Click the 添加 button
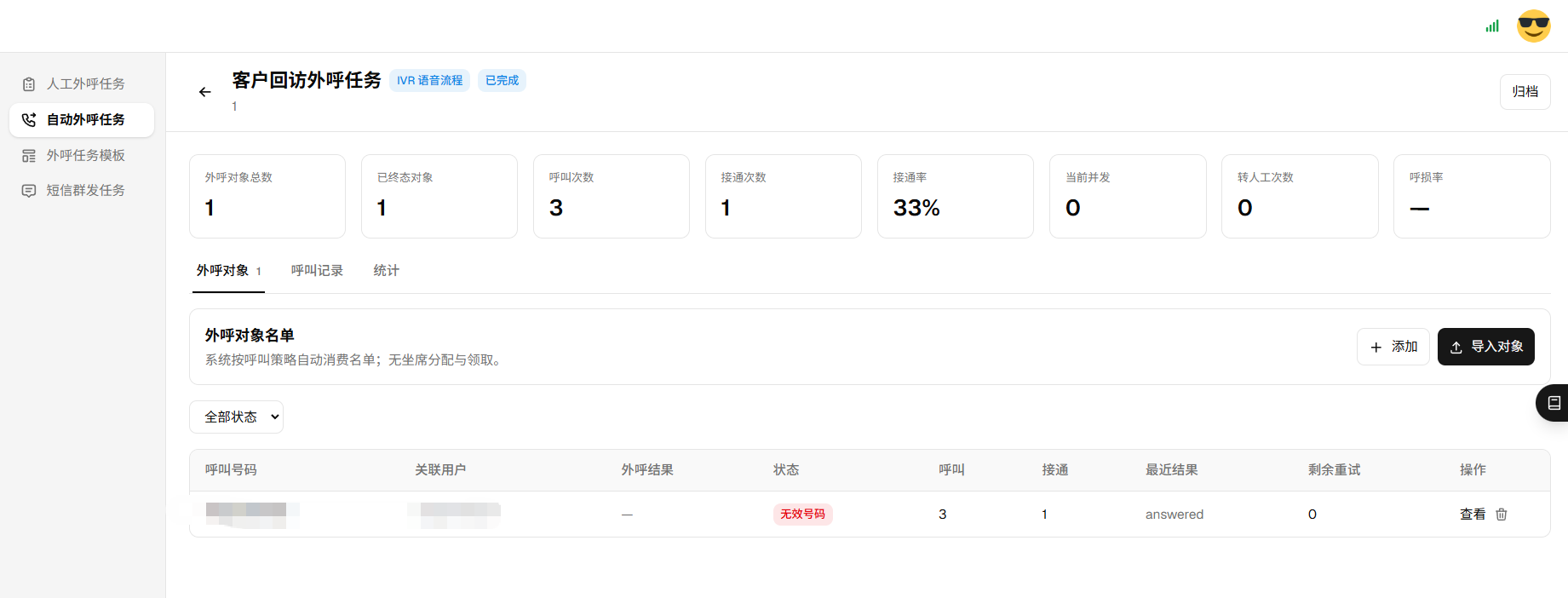The image size is (1568, 598). [1393, 347]
